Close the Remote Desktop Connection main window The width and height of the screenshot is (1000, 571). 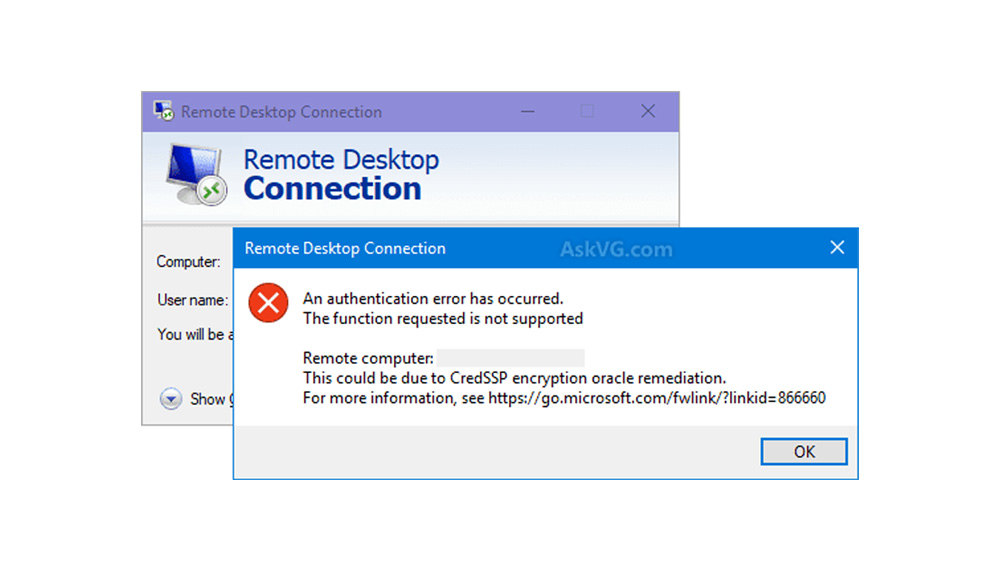pos(648,112)
